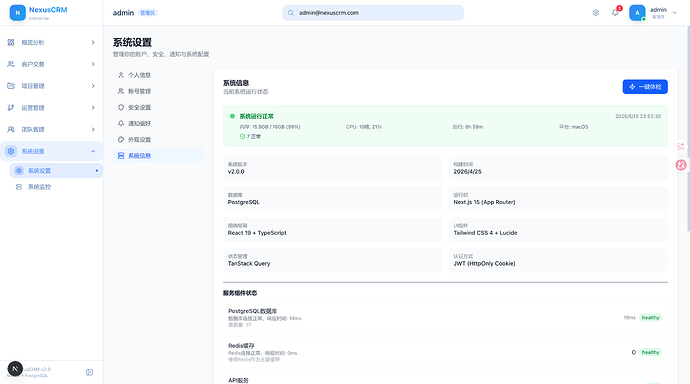Expand the 项目管理 chevron
This screenshot has width=690, height=384.
click(93, 86)
